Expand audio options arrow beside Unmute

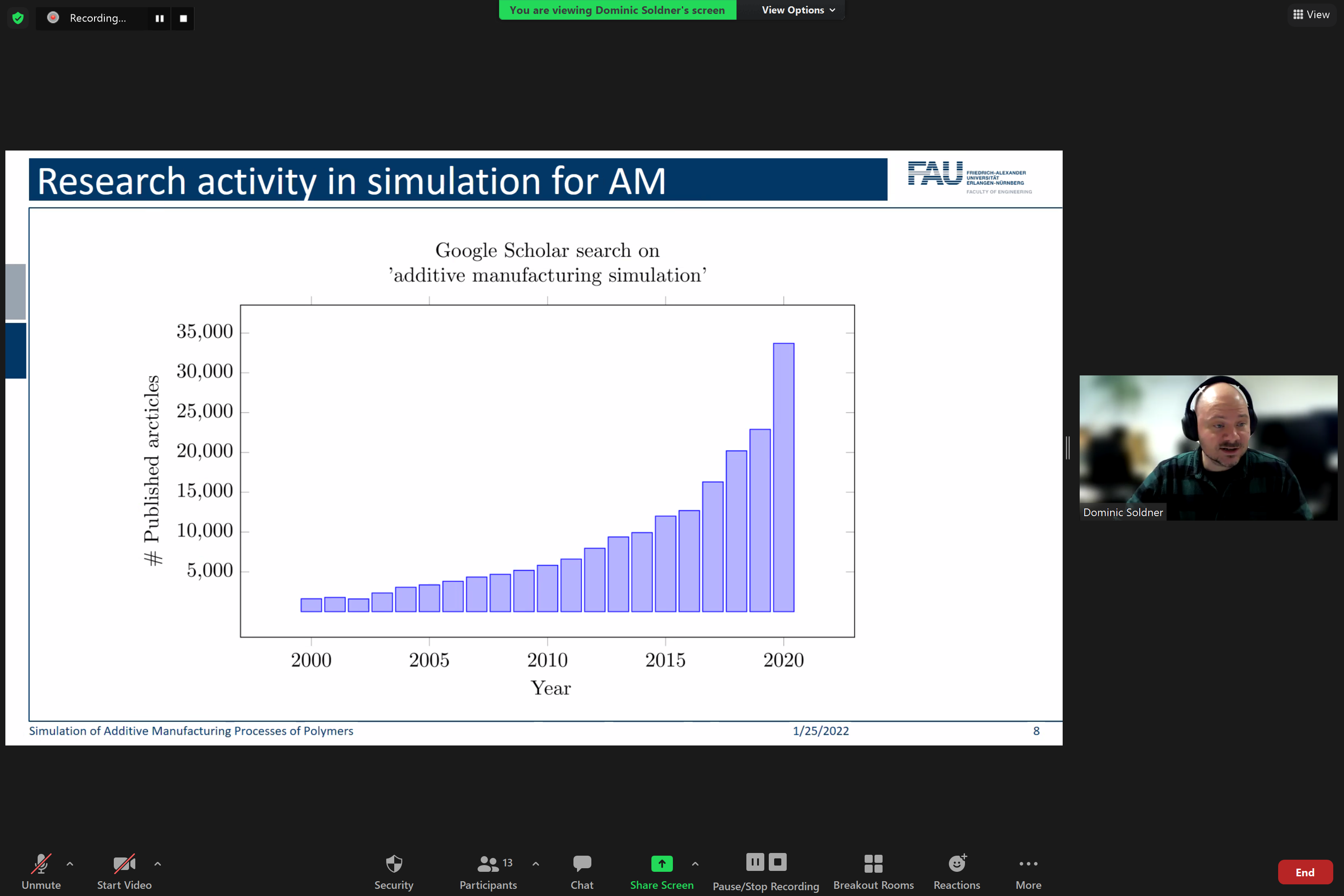[x=70, y=863]
